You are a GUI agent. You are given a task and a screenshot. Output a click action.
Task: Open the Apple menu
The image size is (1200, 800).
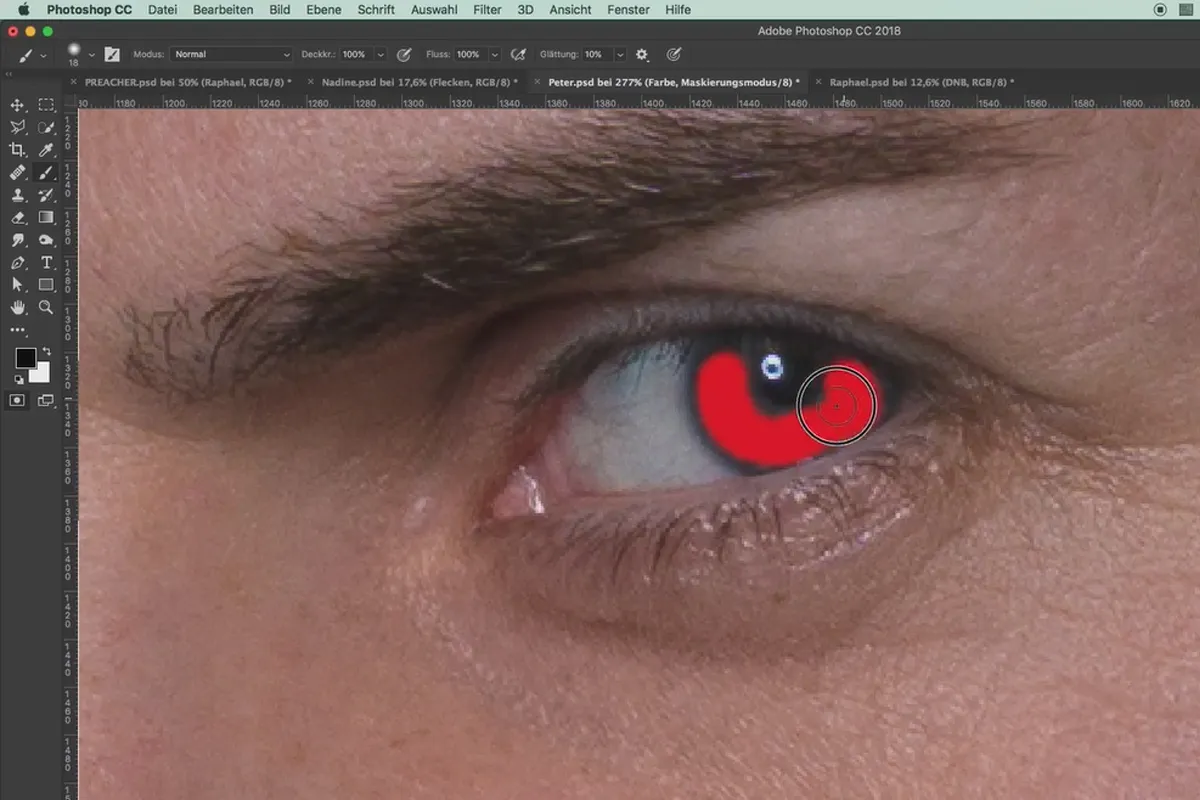pos(23,9)
